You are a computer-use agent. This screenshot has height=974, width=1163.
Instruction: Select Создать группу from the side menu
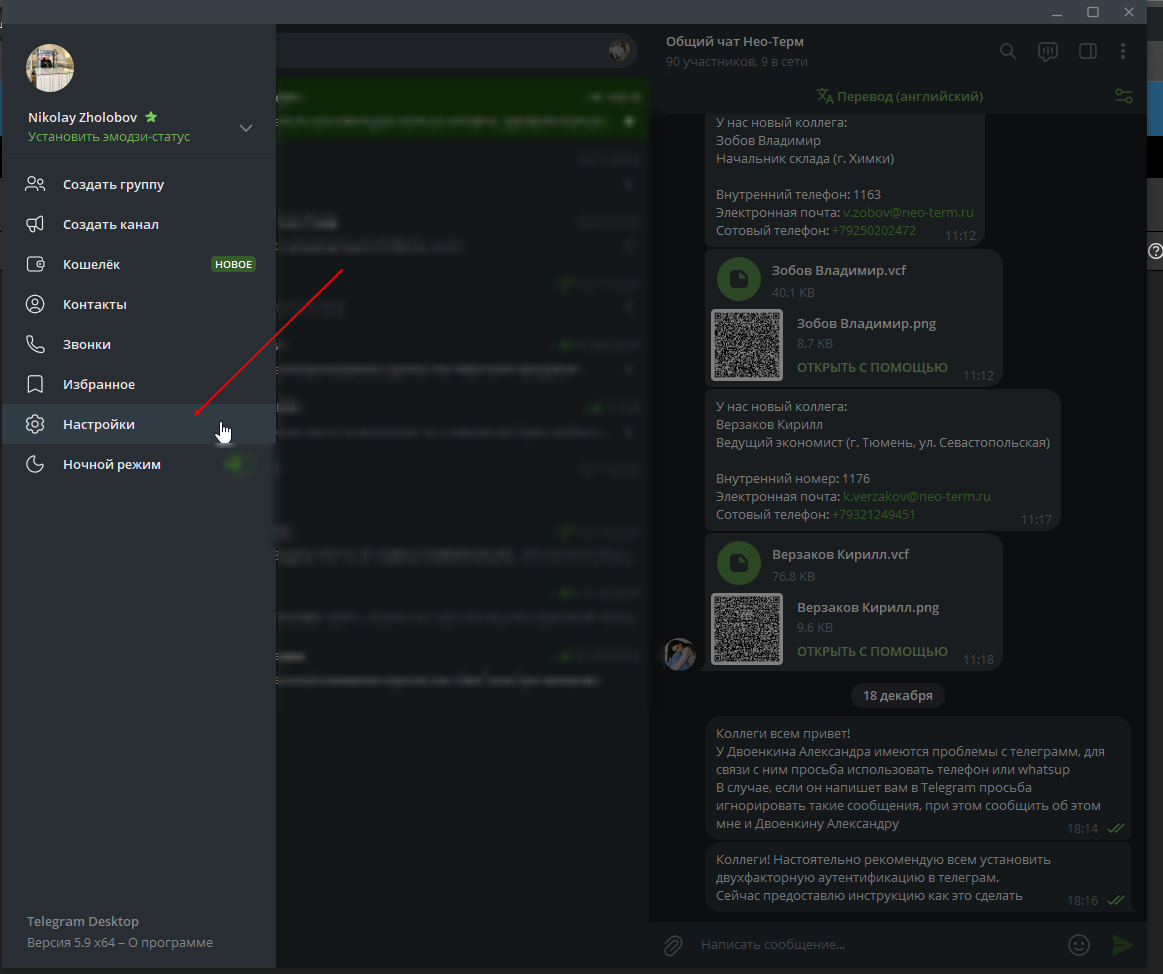coord(139,184)
